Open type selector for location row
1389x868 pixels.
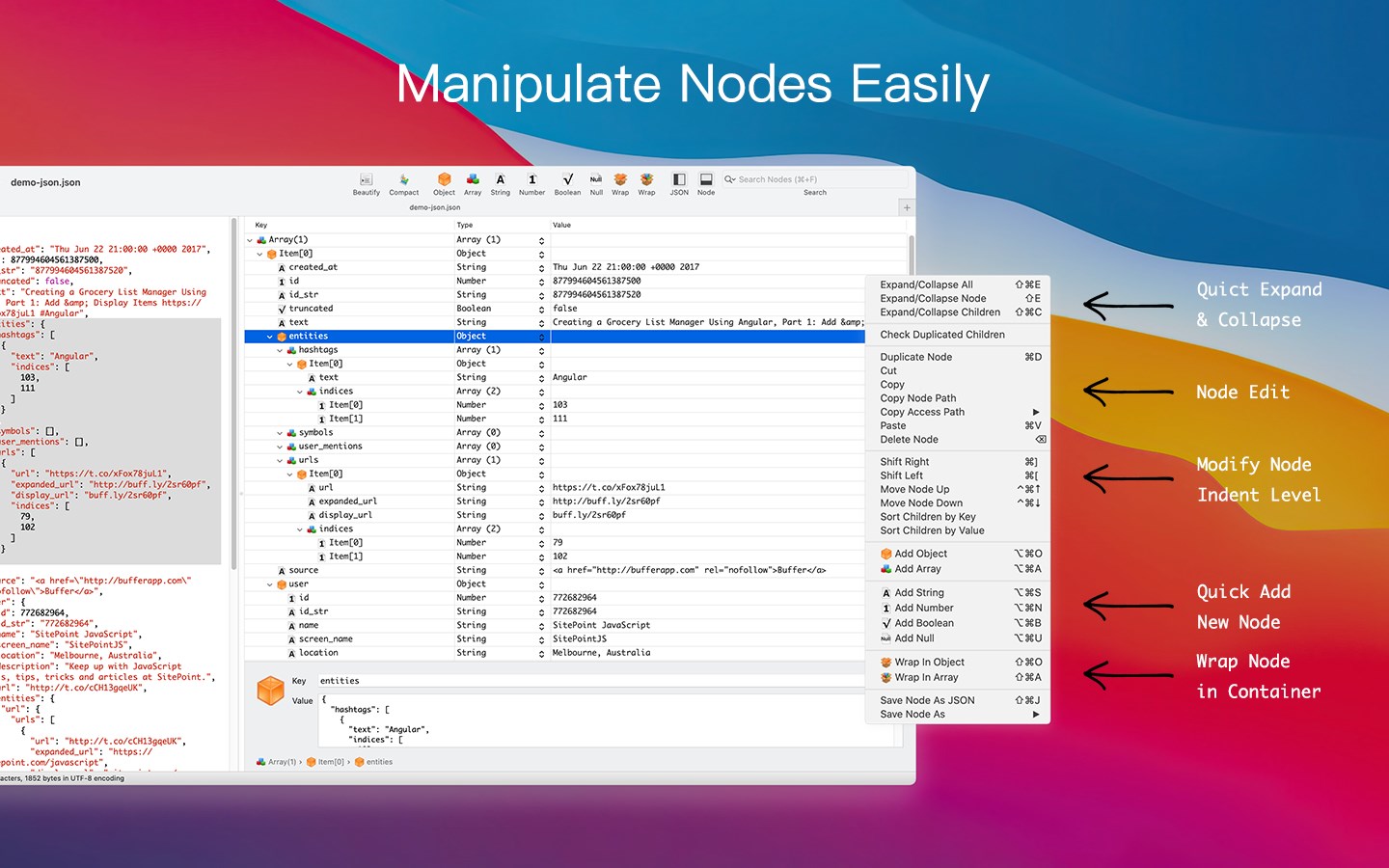pos(541,653)
